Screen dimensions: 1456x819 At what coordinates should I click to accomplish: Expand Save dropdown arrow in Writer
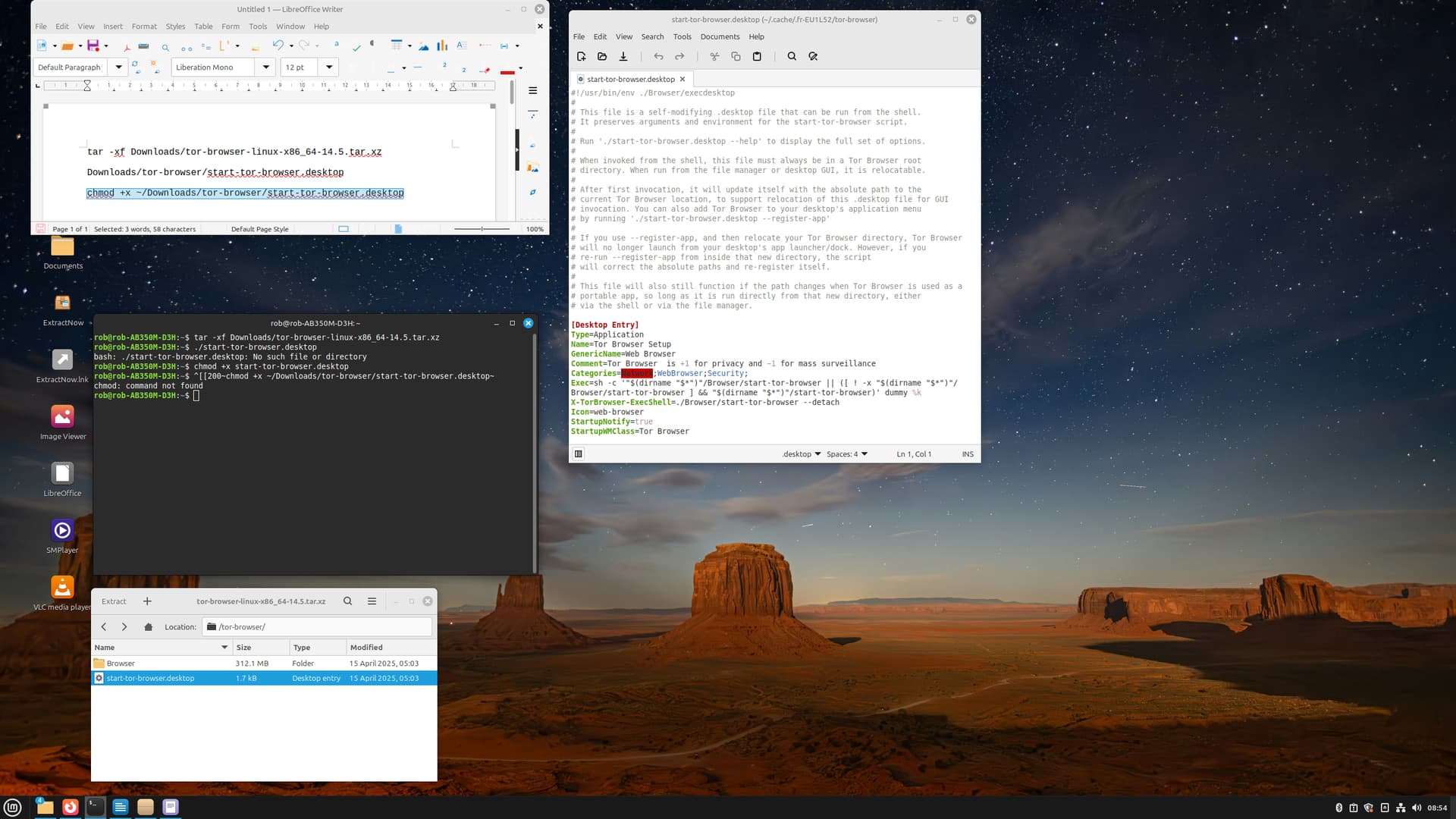tap(106, 46)
